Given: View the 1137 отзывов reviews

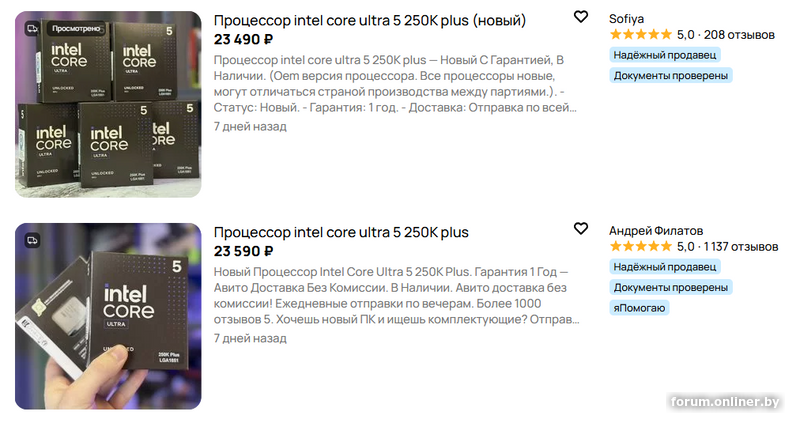Looking at the screenshot, I should tap(741, 247).
